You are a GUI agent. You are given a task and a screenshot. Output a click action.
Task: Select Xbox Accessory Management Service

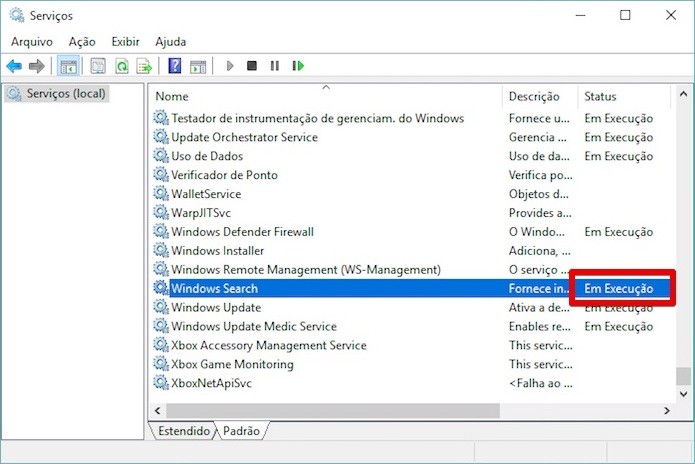pos(269,345)
